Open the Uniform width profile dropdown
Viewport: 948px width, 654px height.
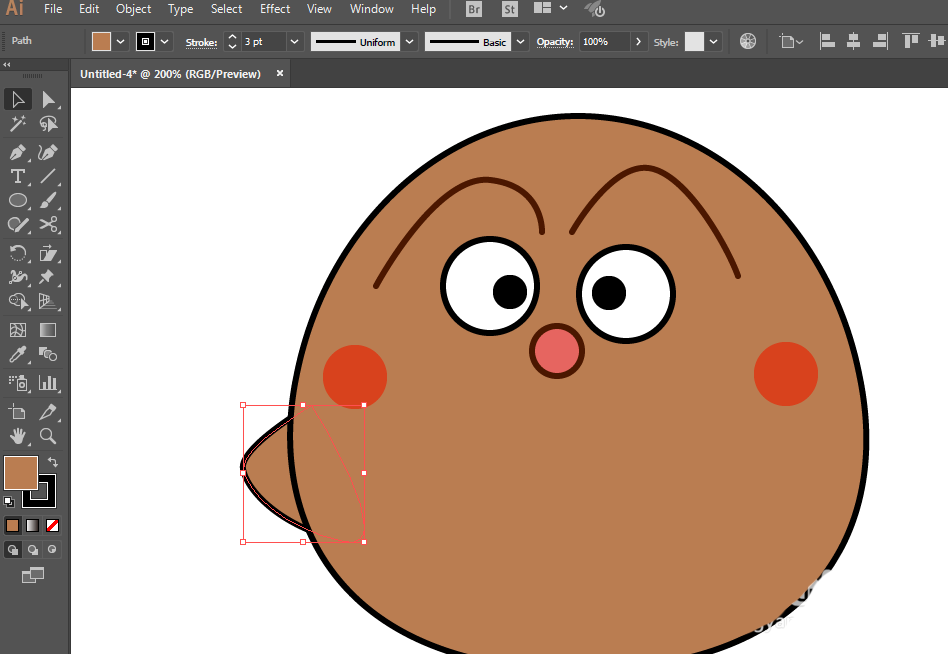pyautogui.click(x=409, y=42)
